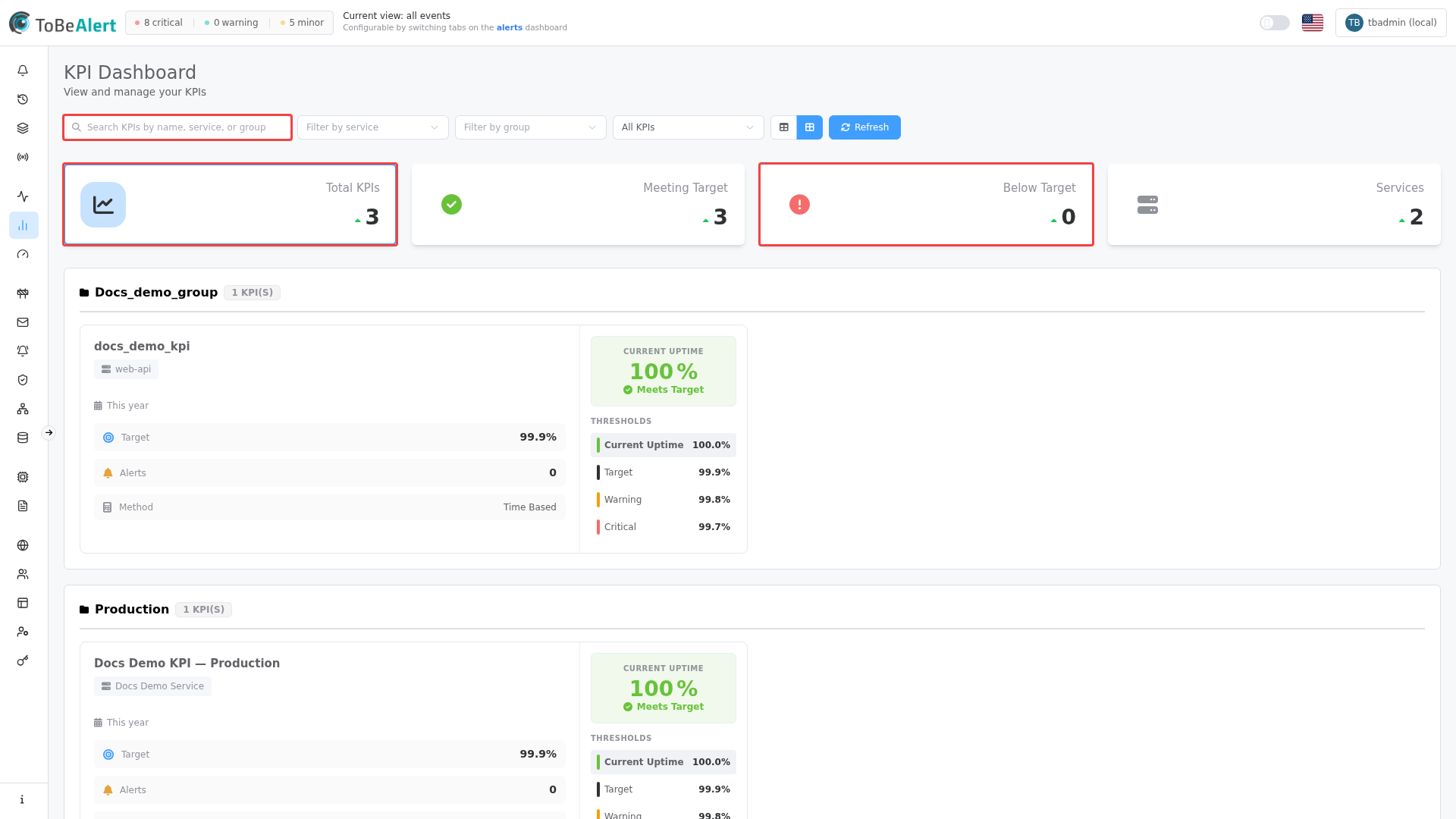Open the ringing alarm bell icon
This screenshot has height=819, width=1456.
[x=23, y=351]
